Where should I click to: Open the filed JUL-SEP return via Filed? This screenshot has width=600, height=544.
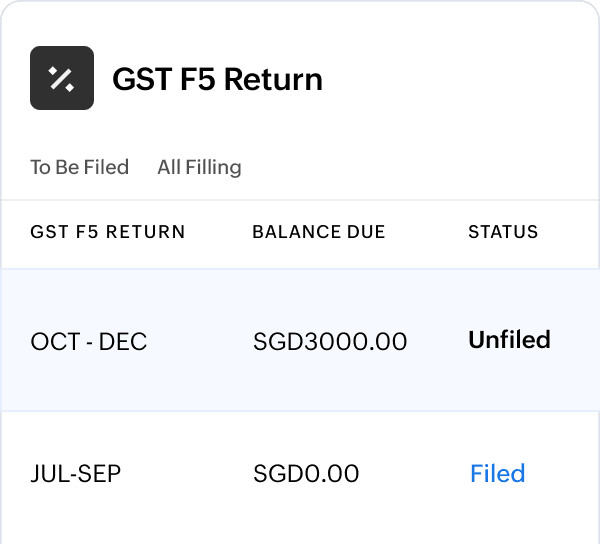[x=497, y=473]
